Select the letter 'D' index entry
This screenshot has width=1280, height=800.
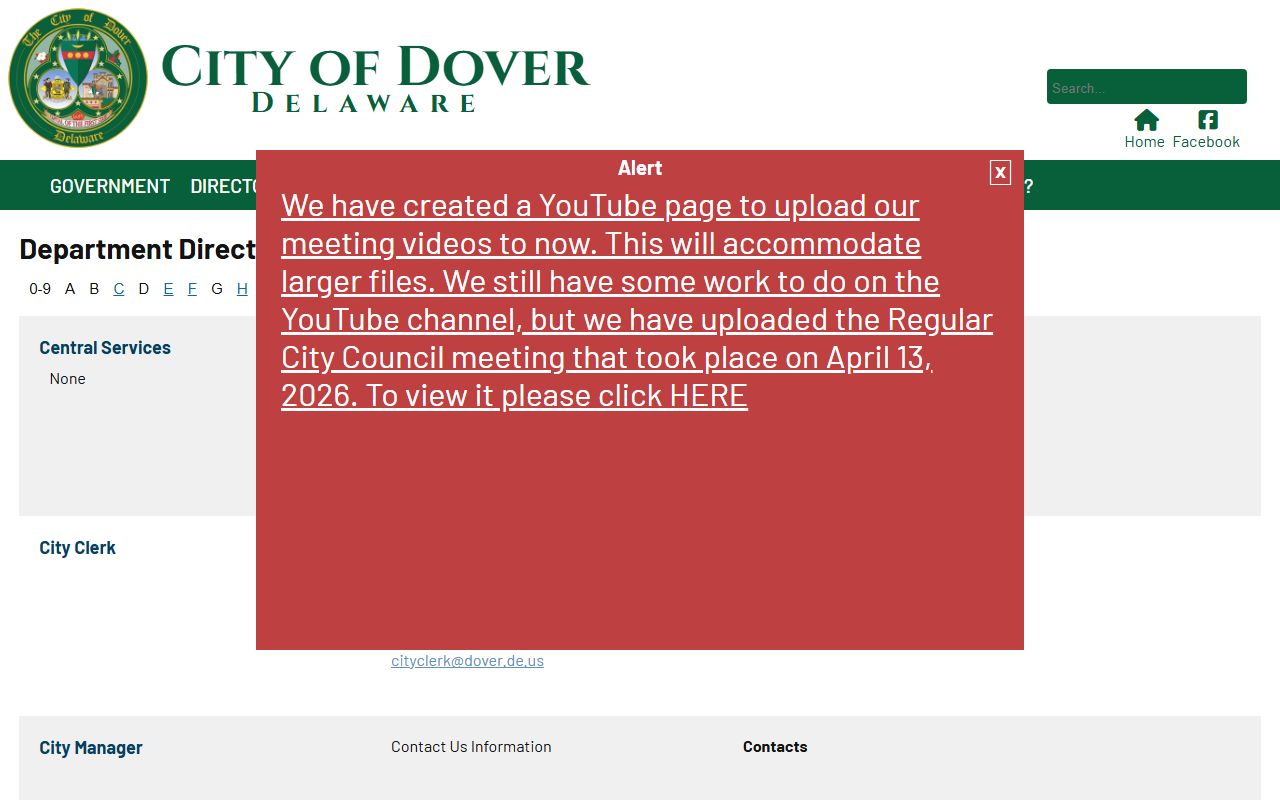(143, 289)
